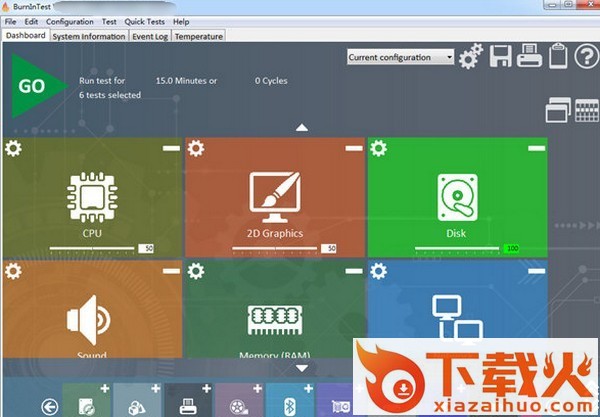Click the Video playback film reel icon
Image resolution: width=600 pixels, height=417 pixels.
(x=239, y=407)
